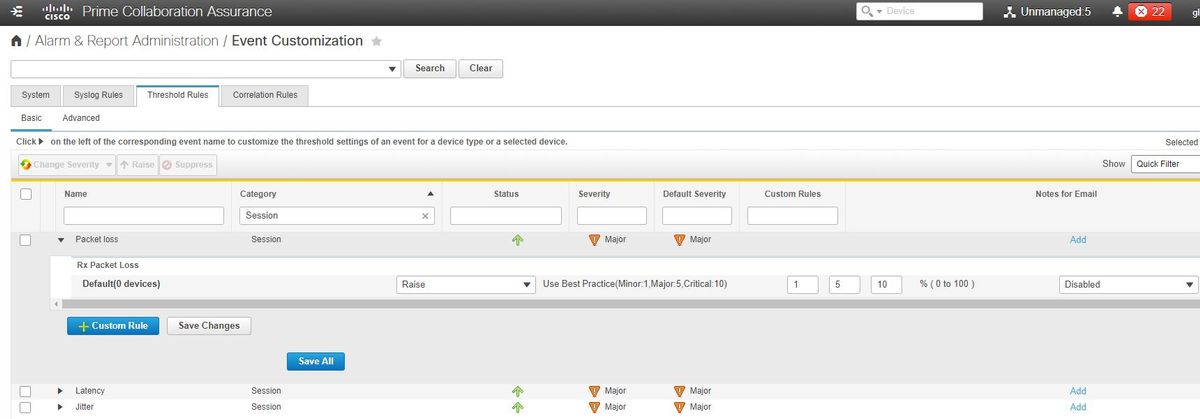Image resolution: width=1200 pixels, height=419 pixels.
Task: Click the Search button
Action: [x=429, y=69]
